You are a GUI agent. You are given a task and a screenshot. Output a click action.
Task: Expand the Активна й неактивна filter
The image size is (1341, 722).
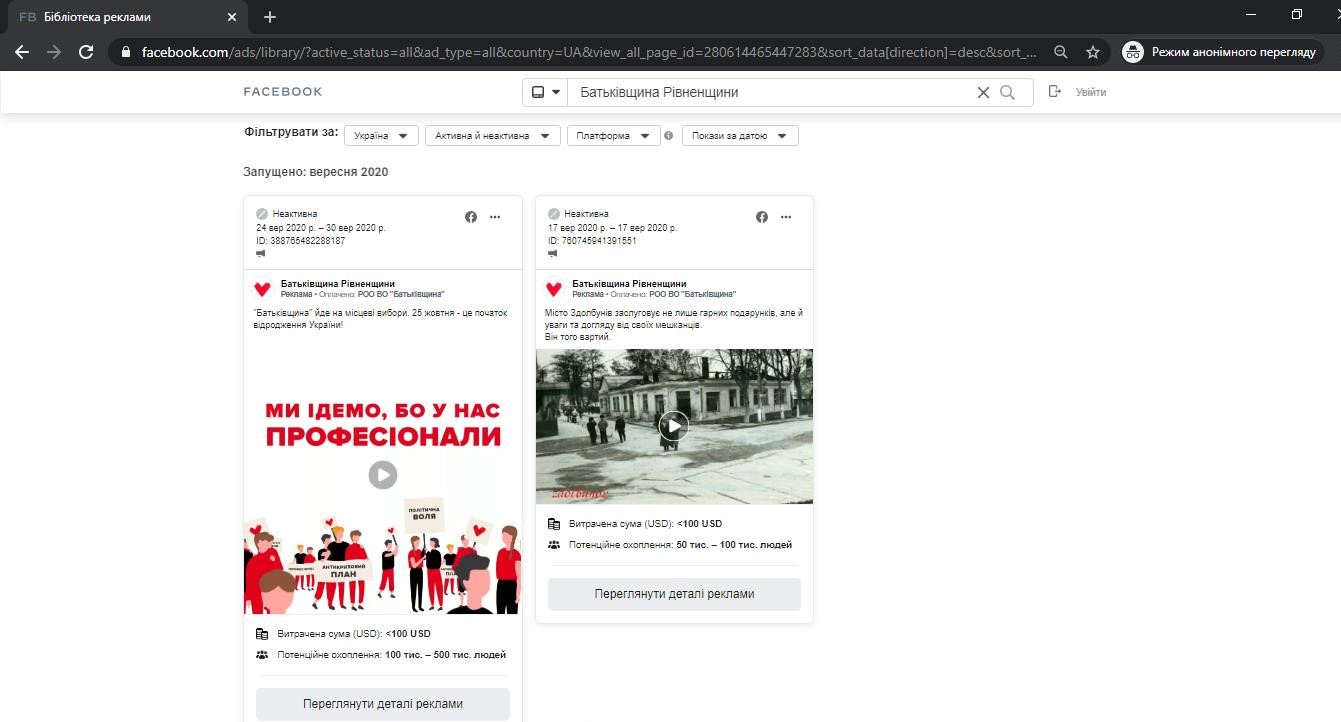(x=492, y=136)
